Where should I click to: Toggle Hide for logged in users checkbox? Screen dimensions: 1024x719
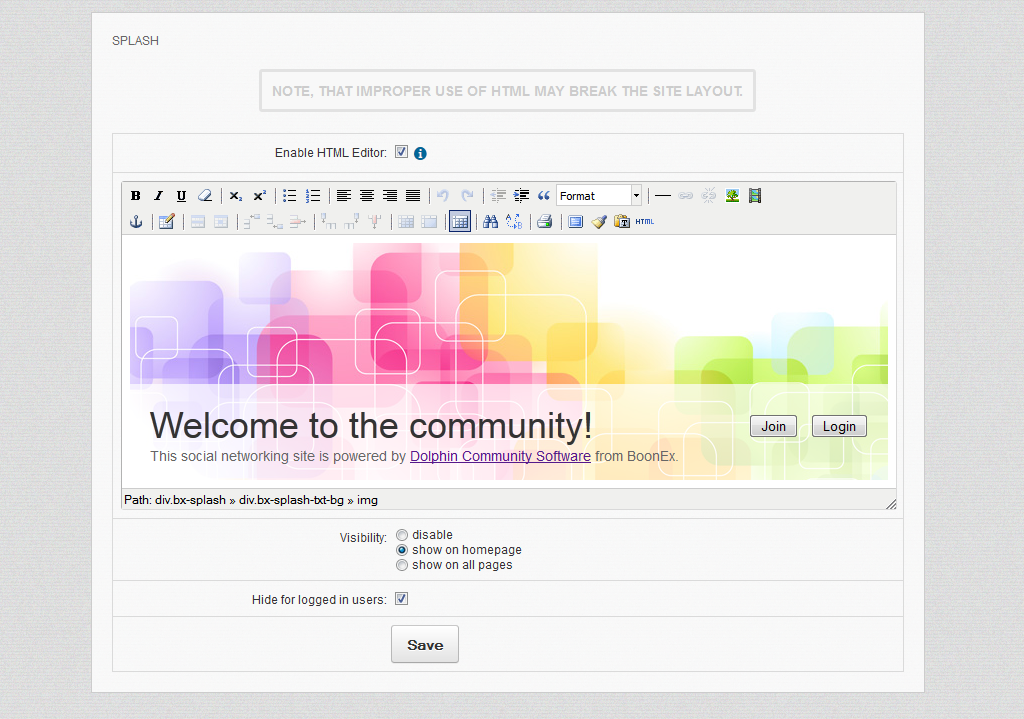pos(401,599)
